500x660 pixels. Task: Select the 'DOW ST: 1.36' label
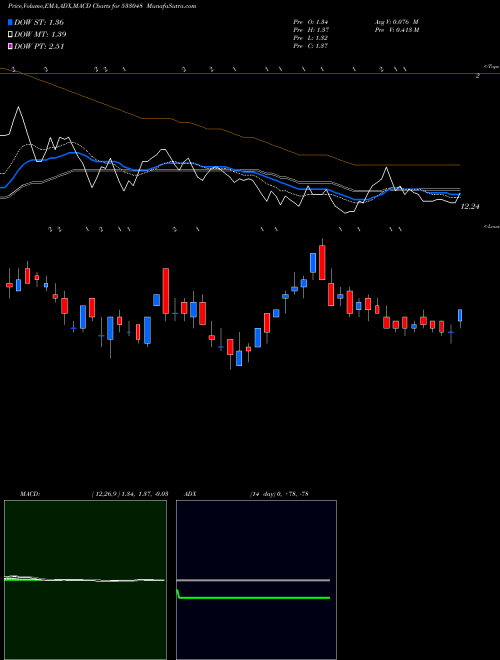point(39,22)
